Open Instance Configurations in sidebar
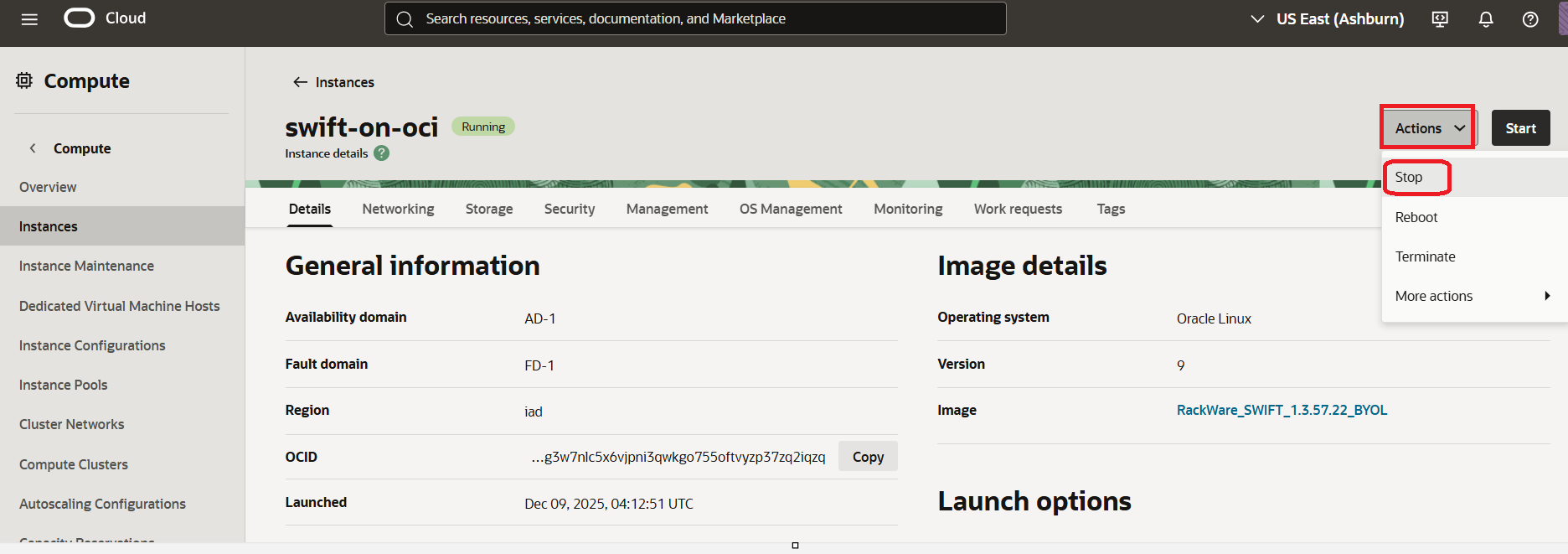Image resolution: width=1568 pixels, height=554 pixels. pyautogui.click(x=92, y=345)
